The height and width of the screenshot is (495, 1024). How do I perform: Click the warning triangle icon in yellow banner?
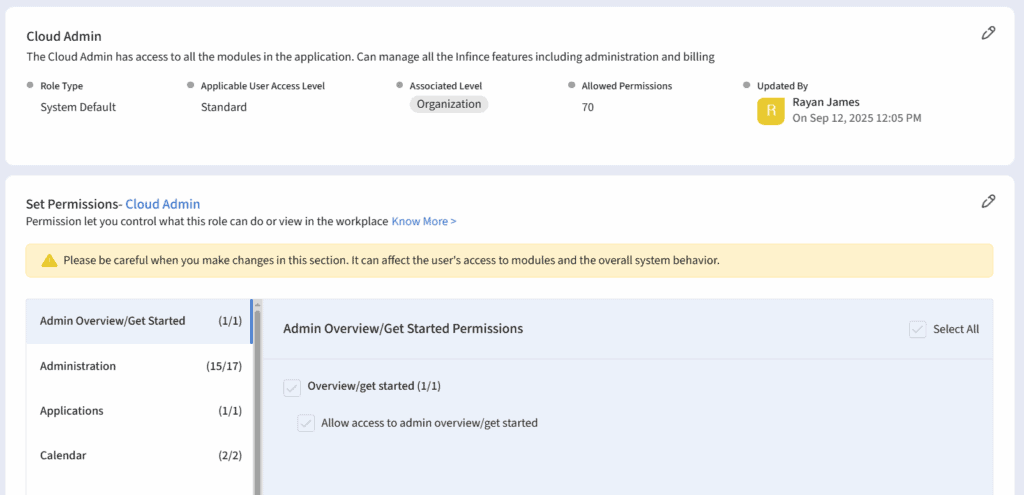pos(49,261)
